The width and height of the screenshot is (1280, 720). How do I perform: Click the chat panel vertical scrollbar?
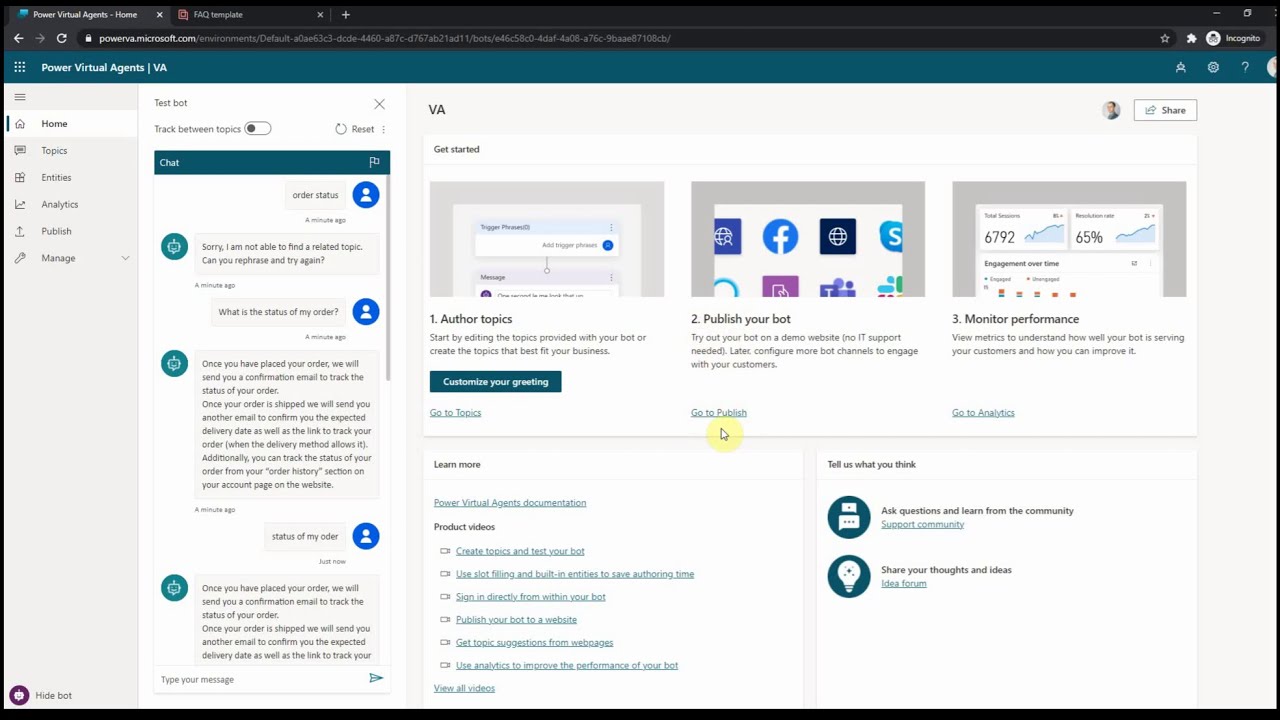coord(388,280)
